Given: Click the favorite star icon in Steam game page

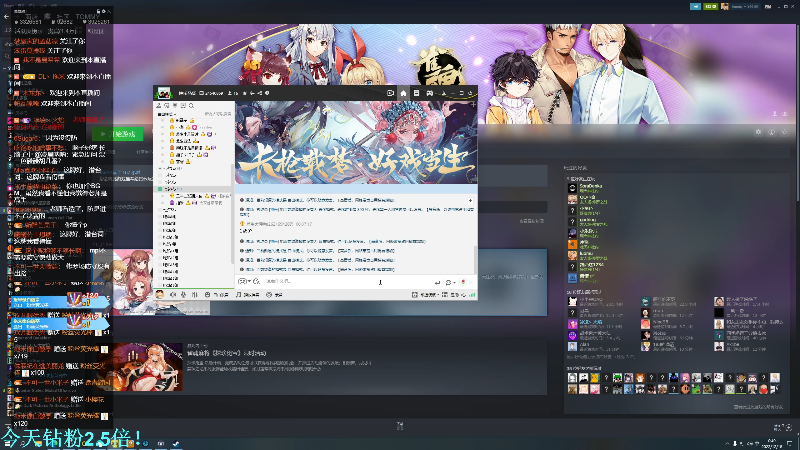Looking at the screenshot, I should [785, 132].
